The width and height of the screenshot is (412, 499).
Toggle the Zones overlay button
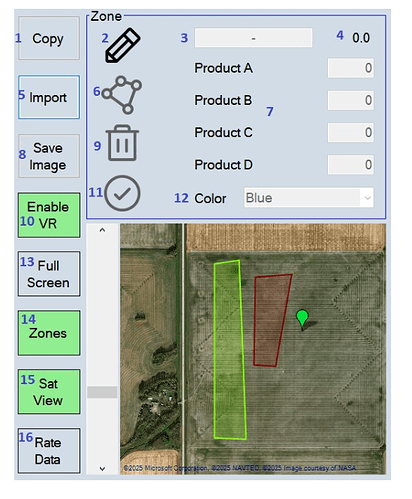tap(49, 333)
